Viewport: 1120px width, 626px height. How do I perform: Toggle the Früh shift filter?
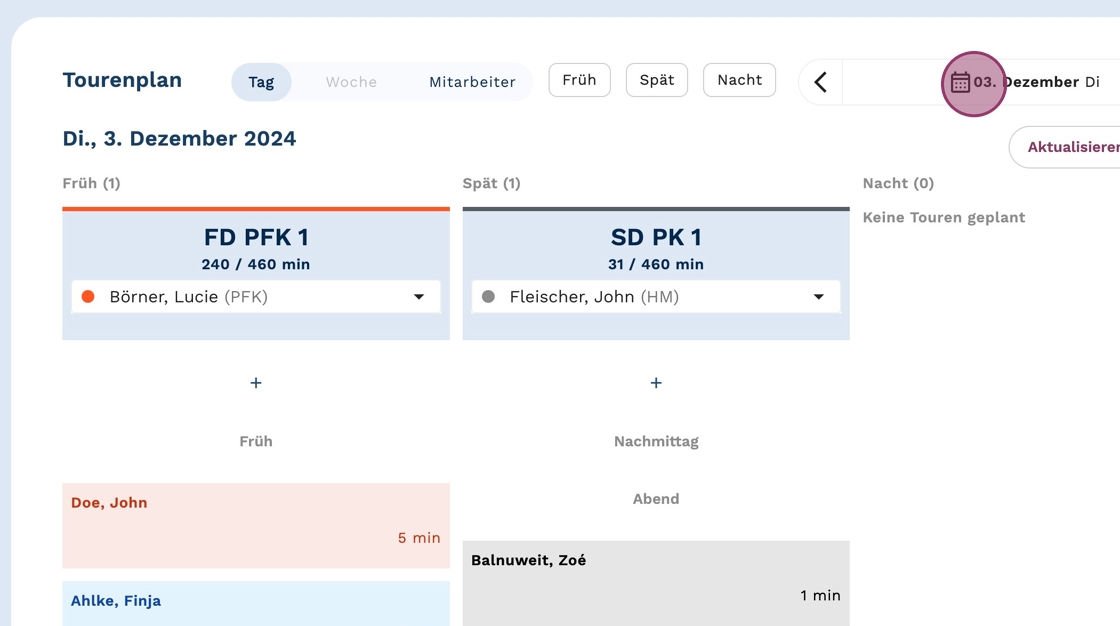pos(579,80)
